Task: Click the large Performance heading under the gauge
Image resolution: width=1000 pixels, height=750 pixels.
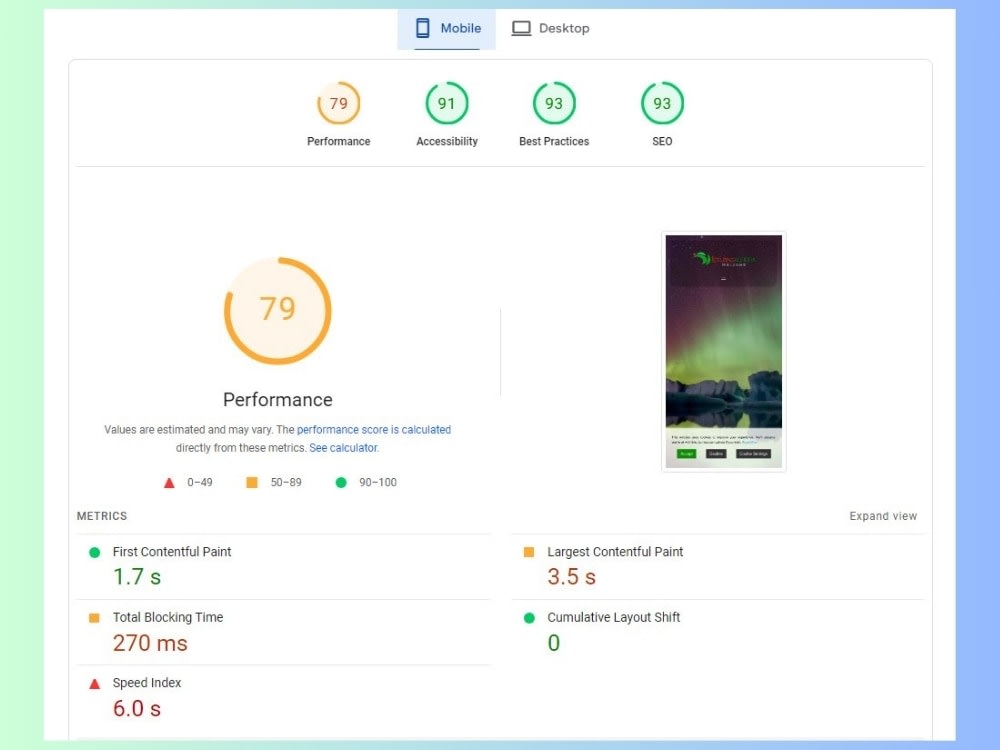Action: click(277, 400)
